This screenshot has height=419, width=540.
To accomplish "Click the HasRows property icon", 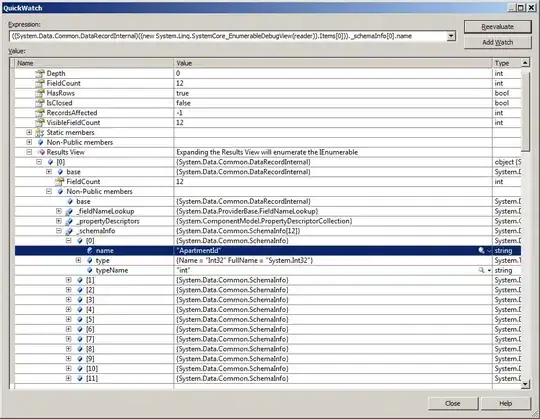I will pyautogui.click(x=40, y=93).
